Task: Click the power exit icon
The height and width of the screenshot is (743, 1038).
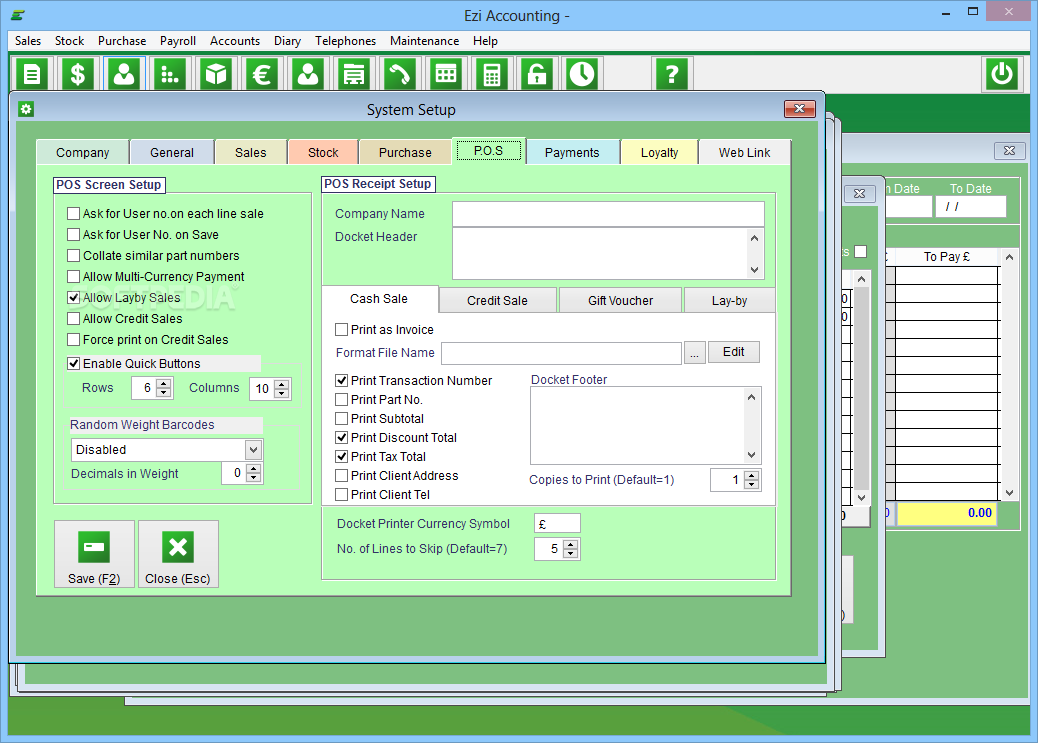Action: pyautogui.click(x=1002, y=74)
